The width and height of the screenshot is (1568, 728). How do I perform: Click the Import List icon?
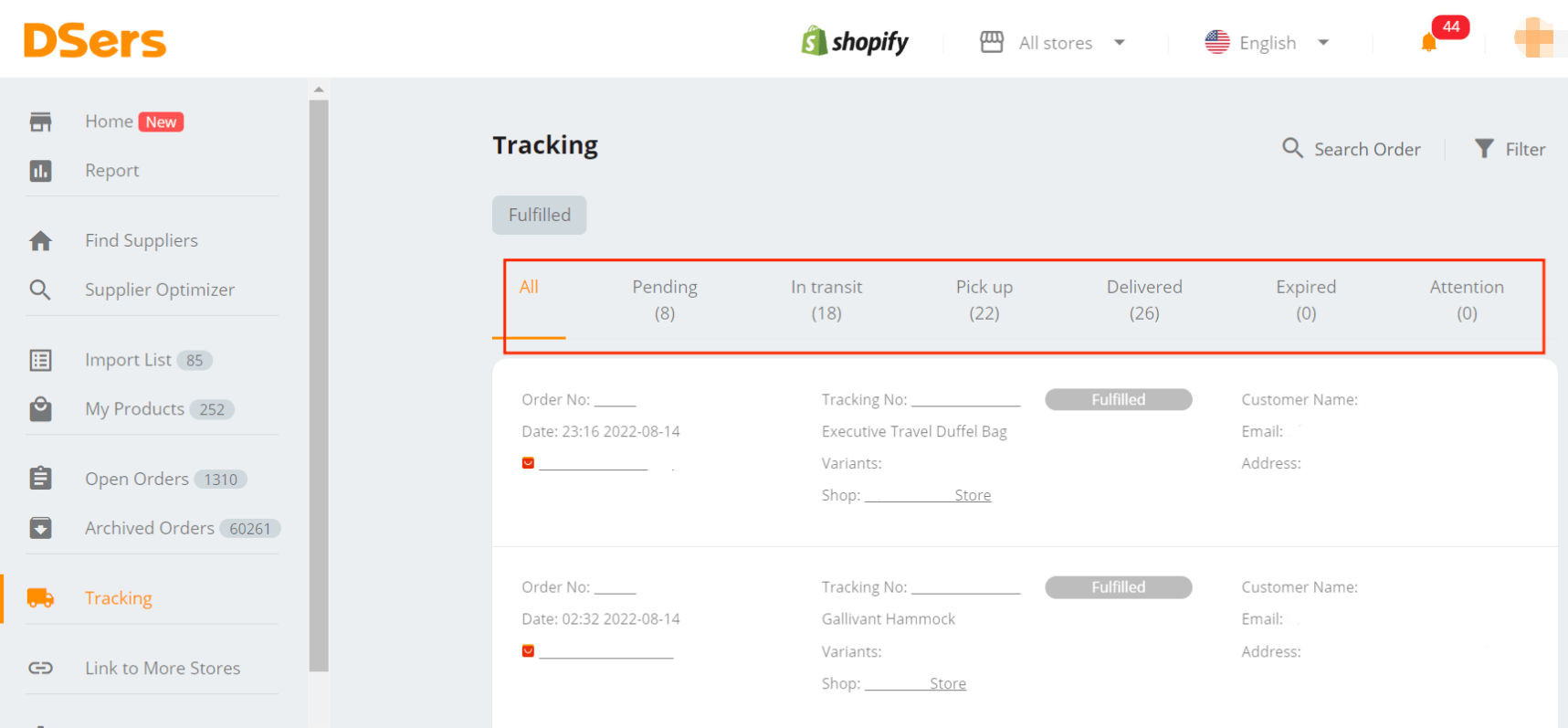(40, 360)
